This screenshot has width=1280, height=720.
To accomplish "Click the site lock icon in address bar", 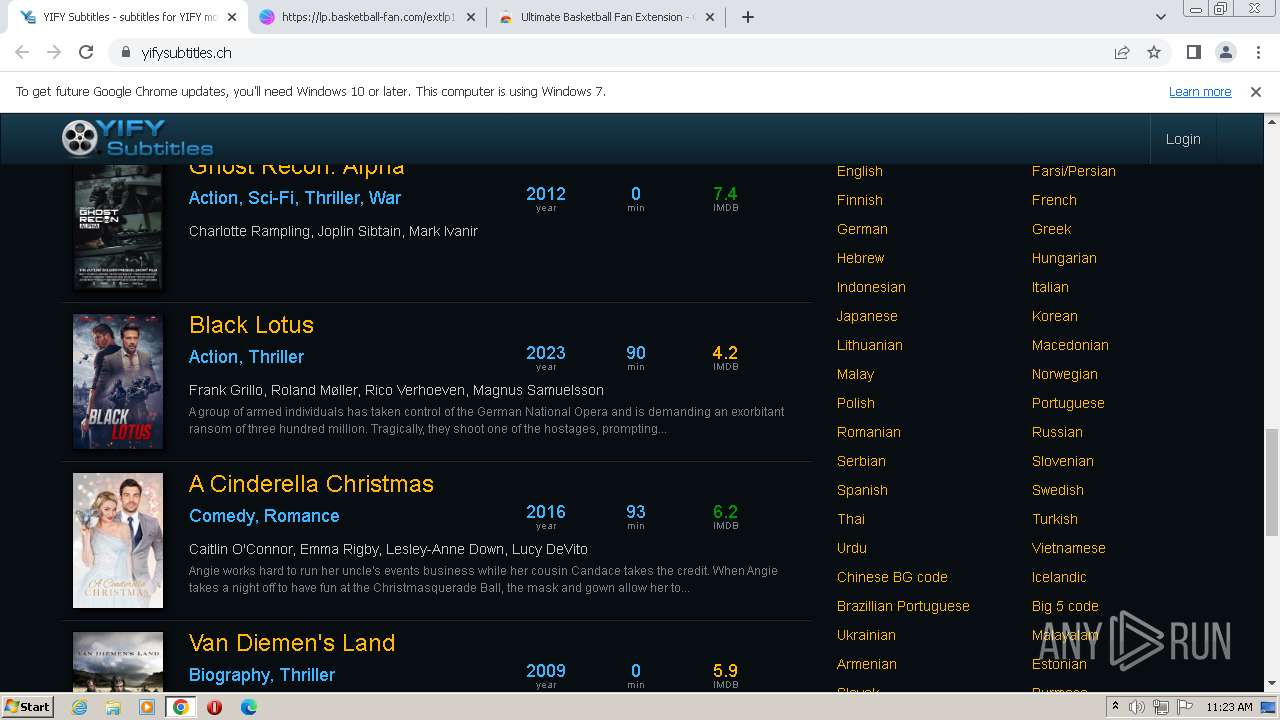I will point(125,52).
